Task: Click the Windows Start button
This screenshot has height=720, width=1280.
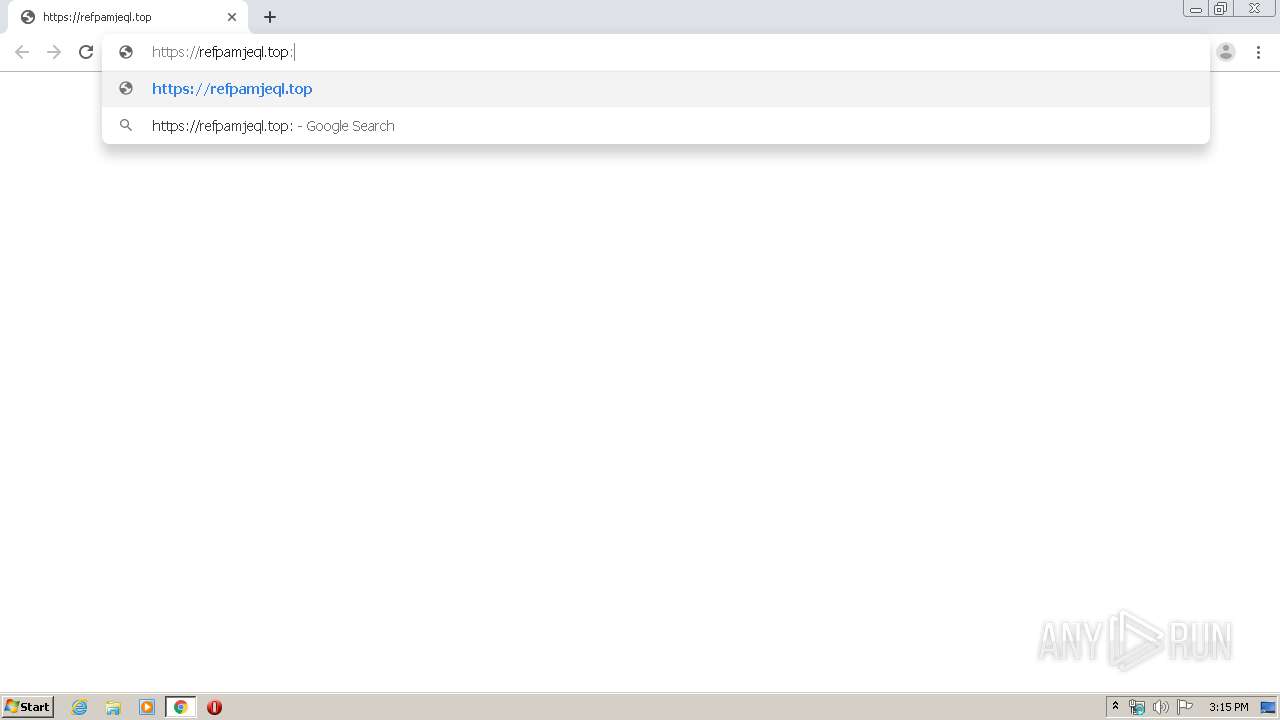Action: click(28, 707)
